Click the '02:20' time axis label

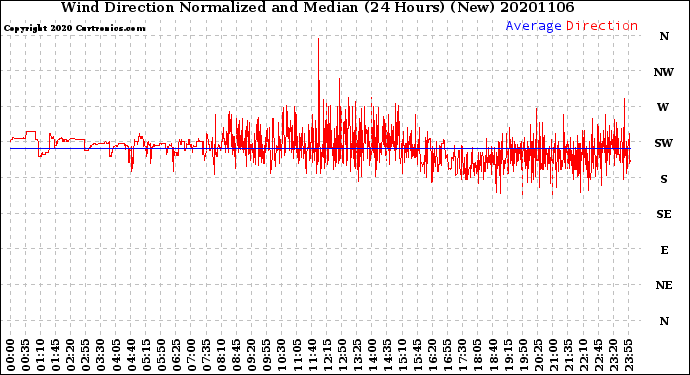(71, 355)
